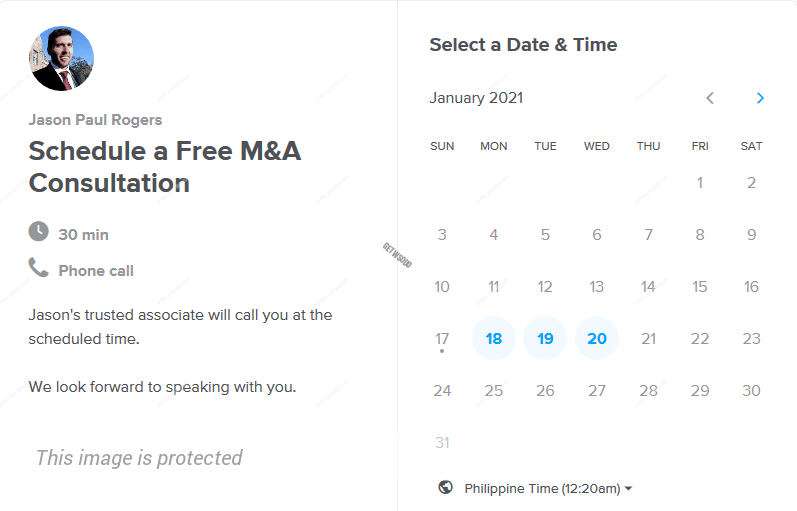The height and width of the screenshot is (511, 797).
Task: Click the clock duration icon
Action: pyautogui.click(x=38, y=232)
